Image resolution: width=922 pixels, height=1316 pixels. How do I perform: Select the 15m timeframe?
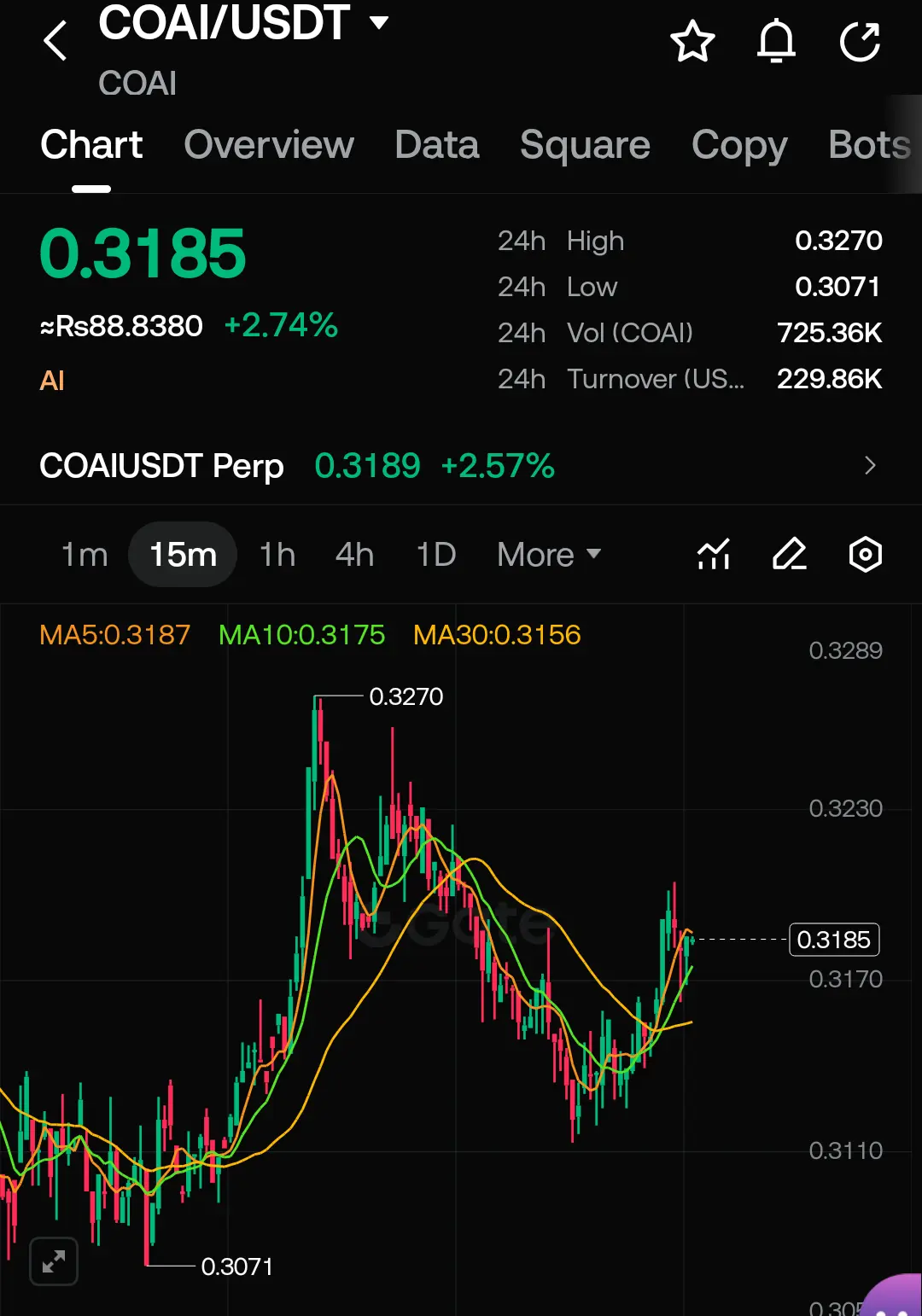tap(183, 555)
